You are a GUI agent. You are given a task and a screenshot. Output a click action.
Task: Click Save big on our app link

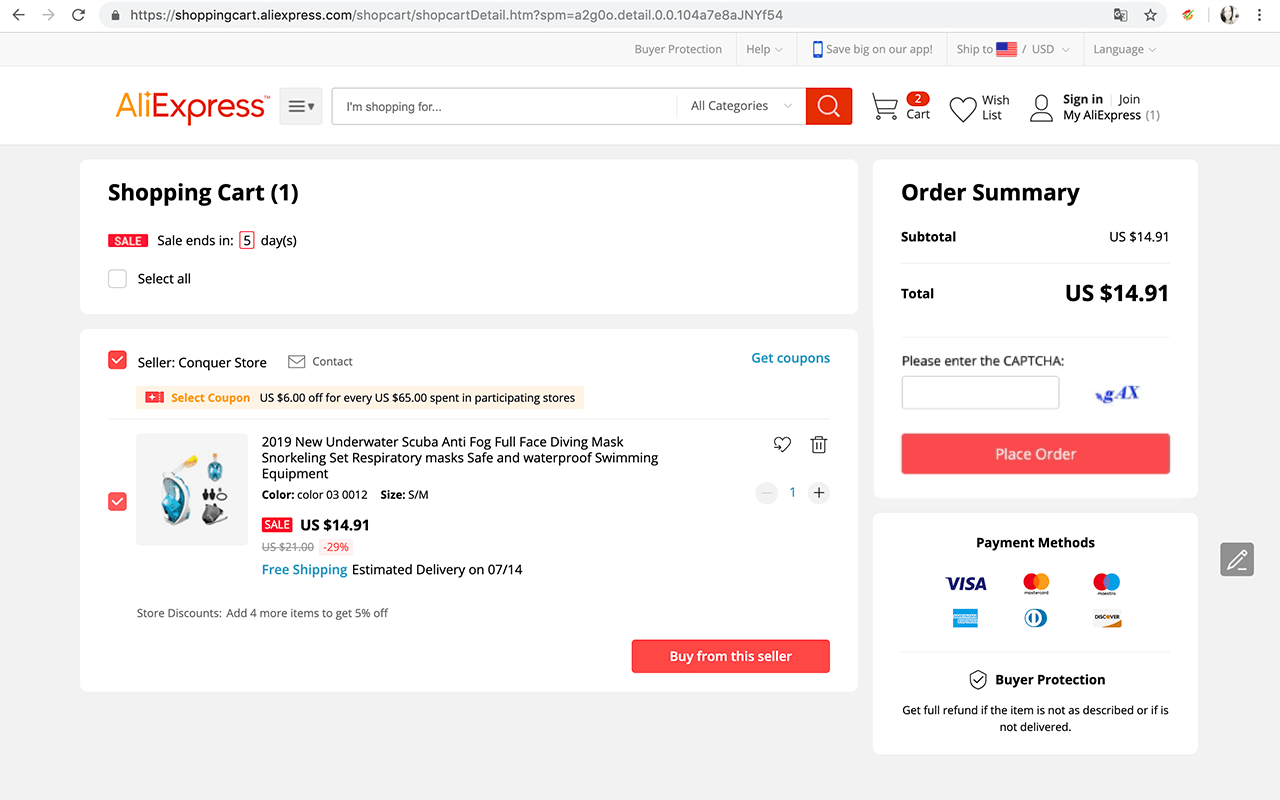tap(879, 49)
